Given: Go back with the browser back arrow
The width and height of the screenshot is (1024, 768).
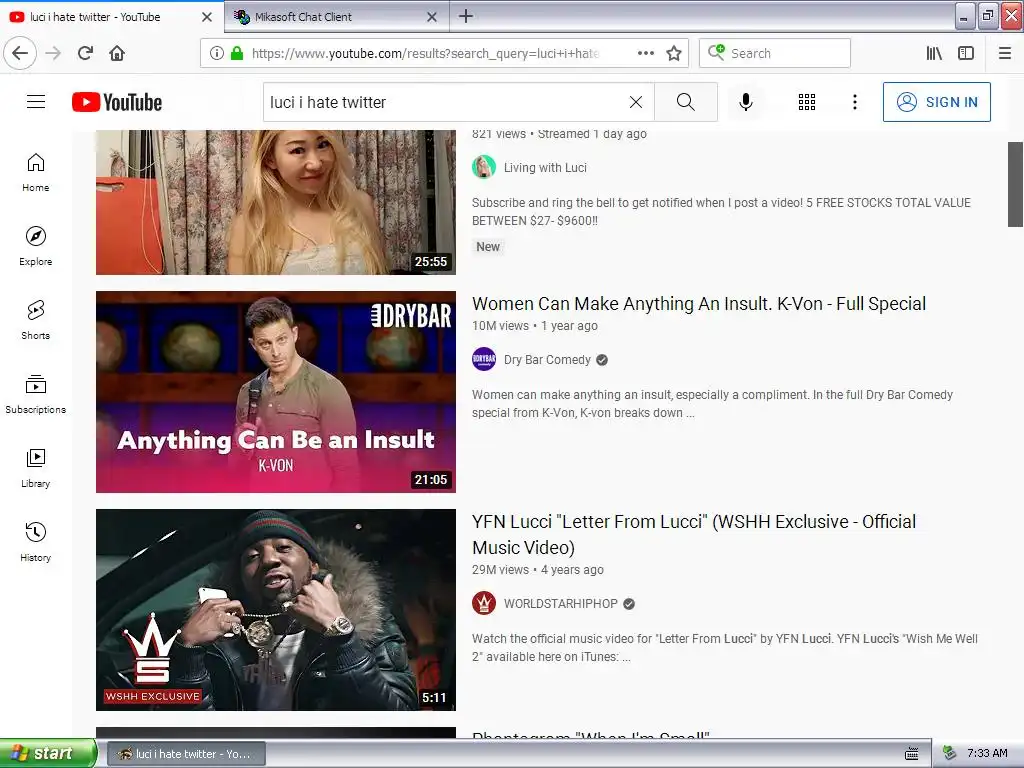Looking at the screenshot, I should 20,53.
